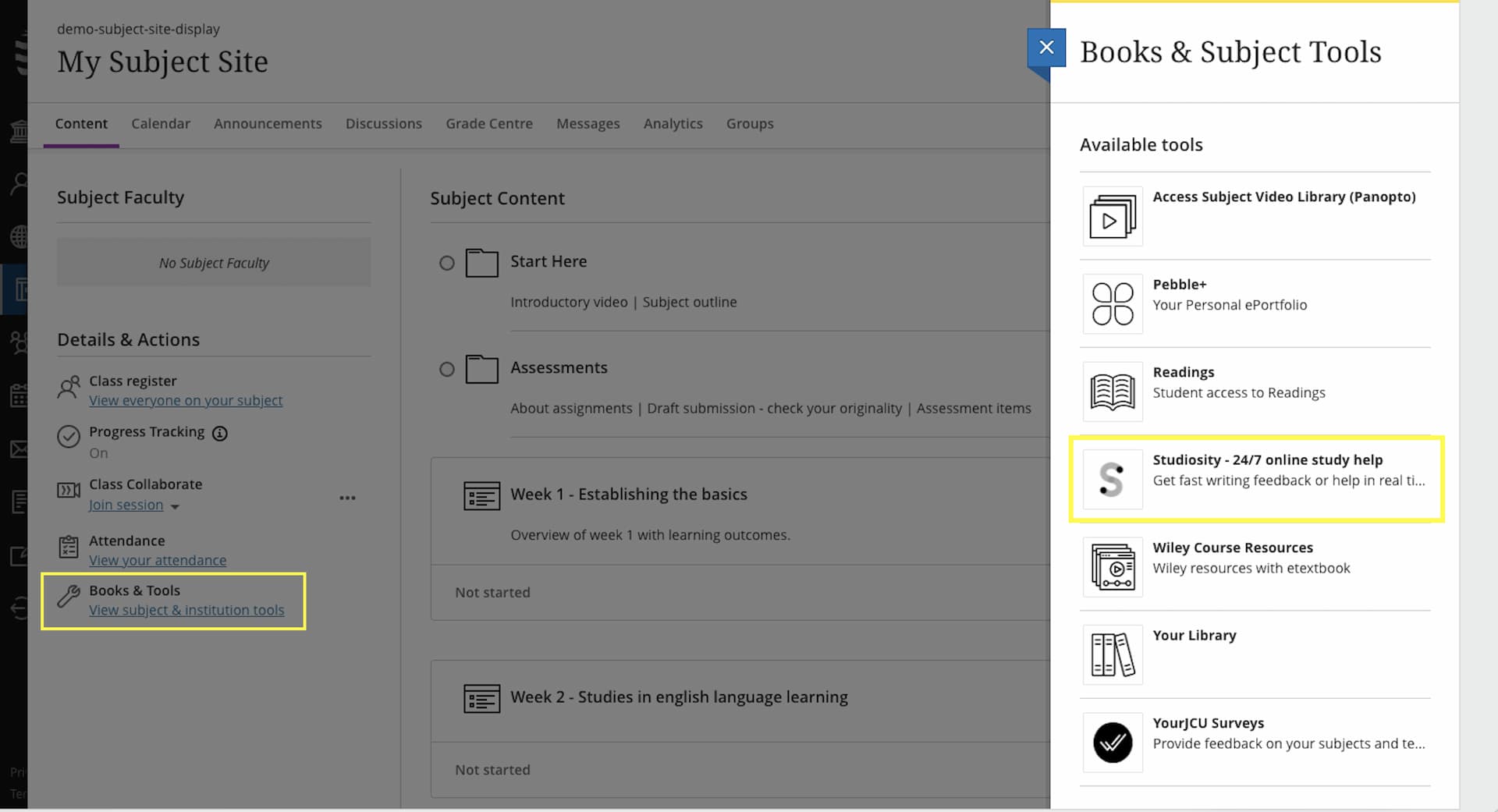This screenshot has width=1498, height=812.
Task: Click View everyone on your subject link
Action: click(x=186, y=400)
